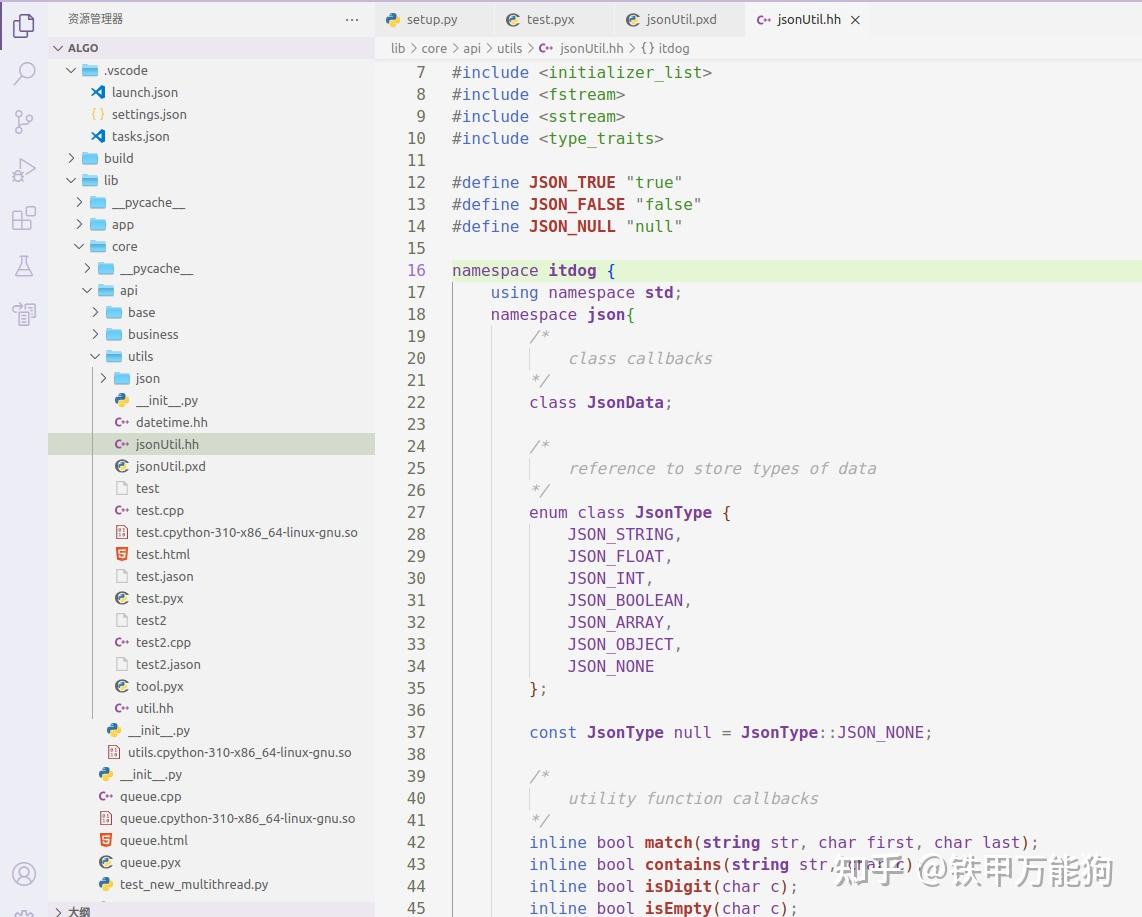1142x917 pixels.
Task: Click the test.html HTML5 file icon
Action: (x=122, y=554)
